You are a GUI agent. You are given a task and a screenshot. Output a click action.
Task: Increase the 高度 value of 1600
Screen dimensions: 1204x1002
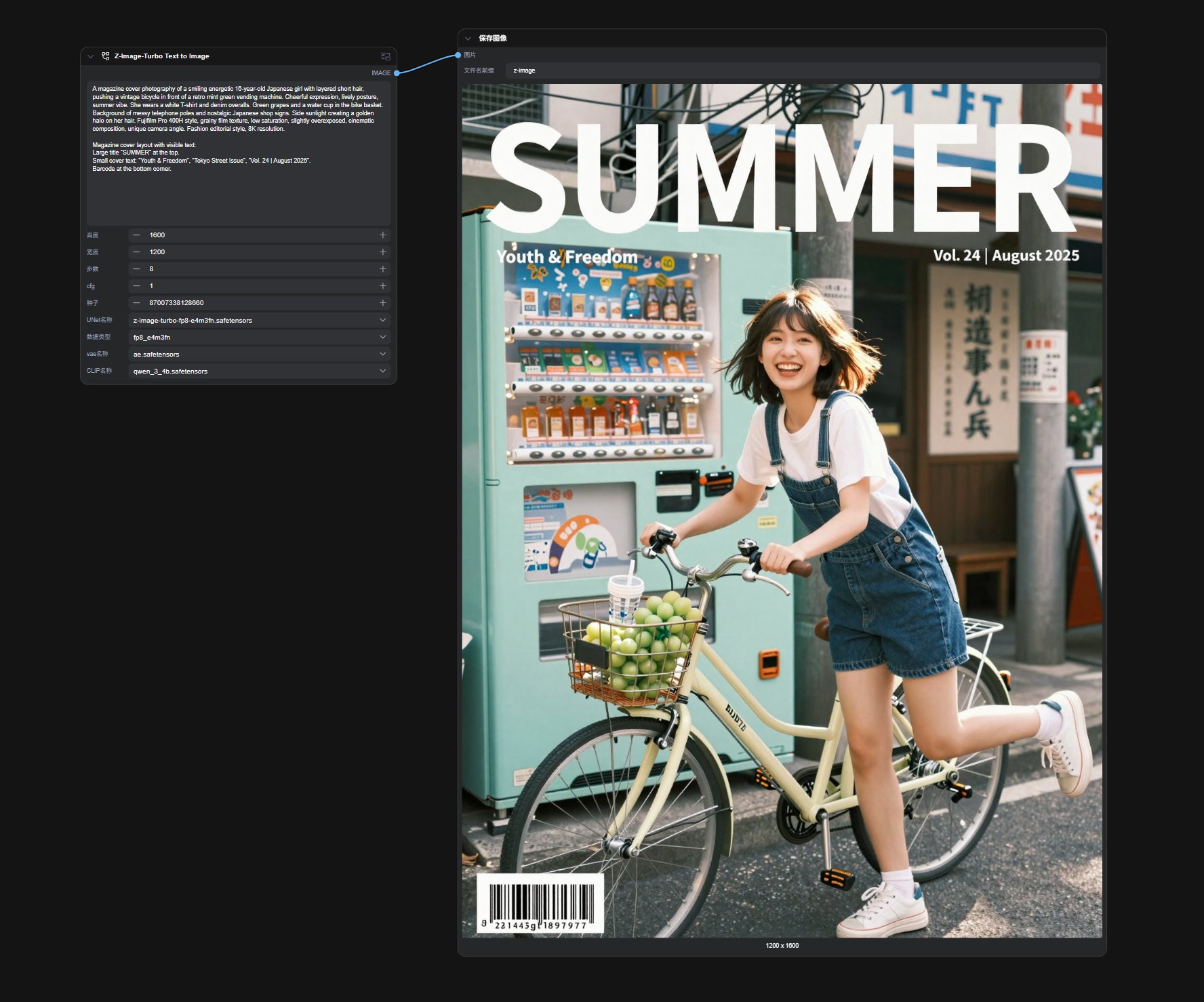point(382,235)
